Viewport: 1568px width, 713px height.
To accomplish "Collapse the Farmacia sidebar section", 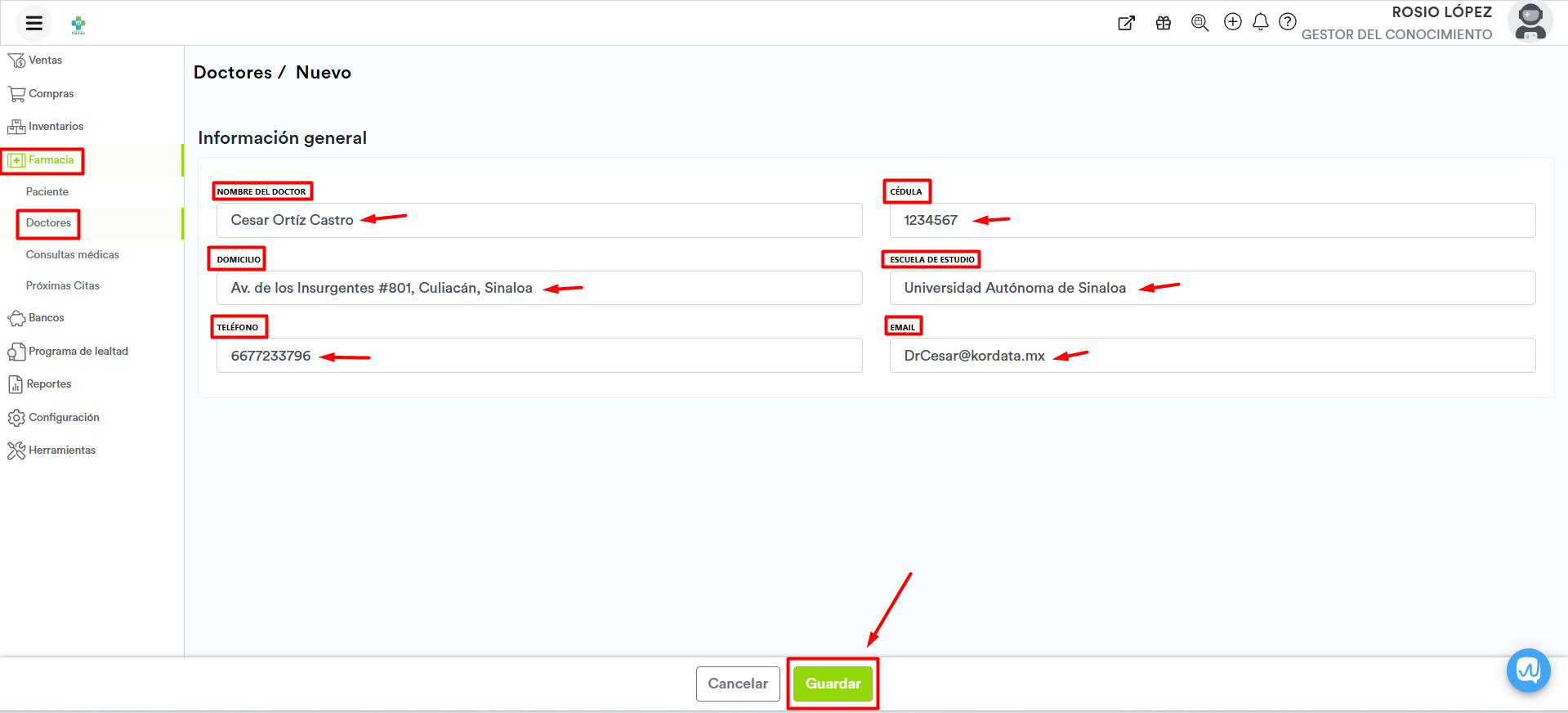I will coord(51,160).
